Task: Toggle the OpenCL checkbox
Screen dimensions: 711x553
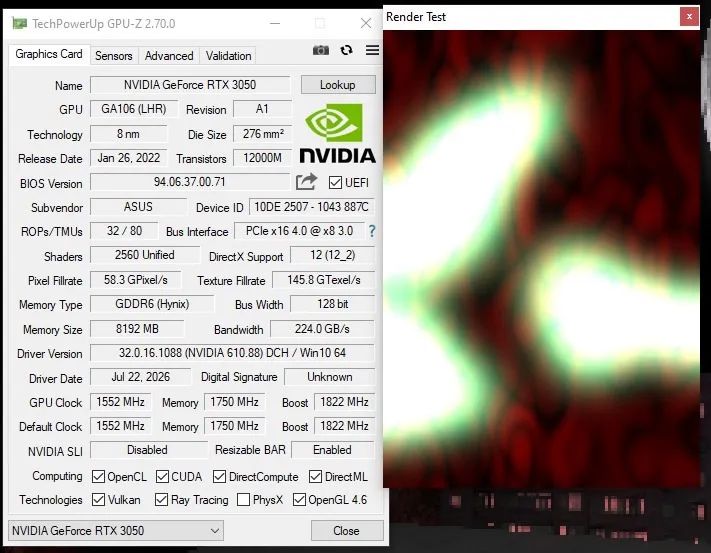Action: pyautogui.click(x=98, y=476)
